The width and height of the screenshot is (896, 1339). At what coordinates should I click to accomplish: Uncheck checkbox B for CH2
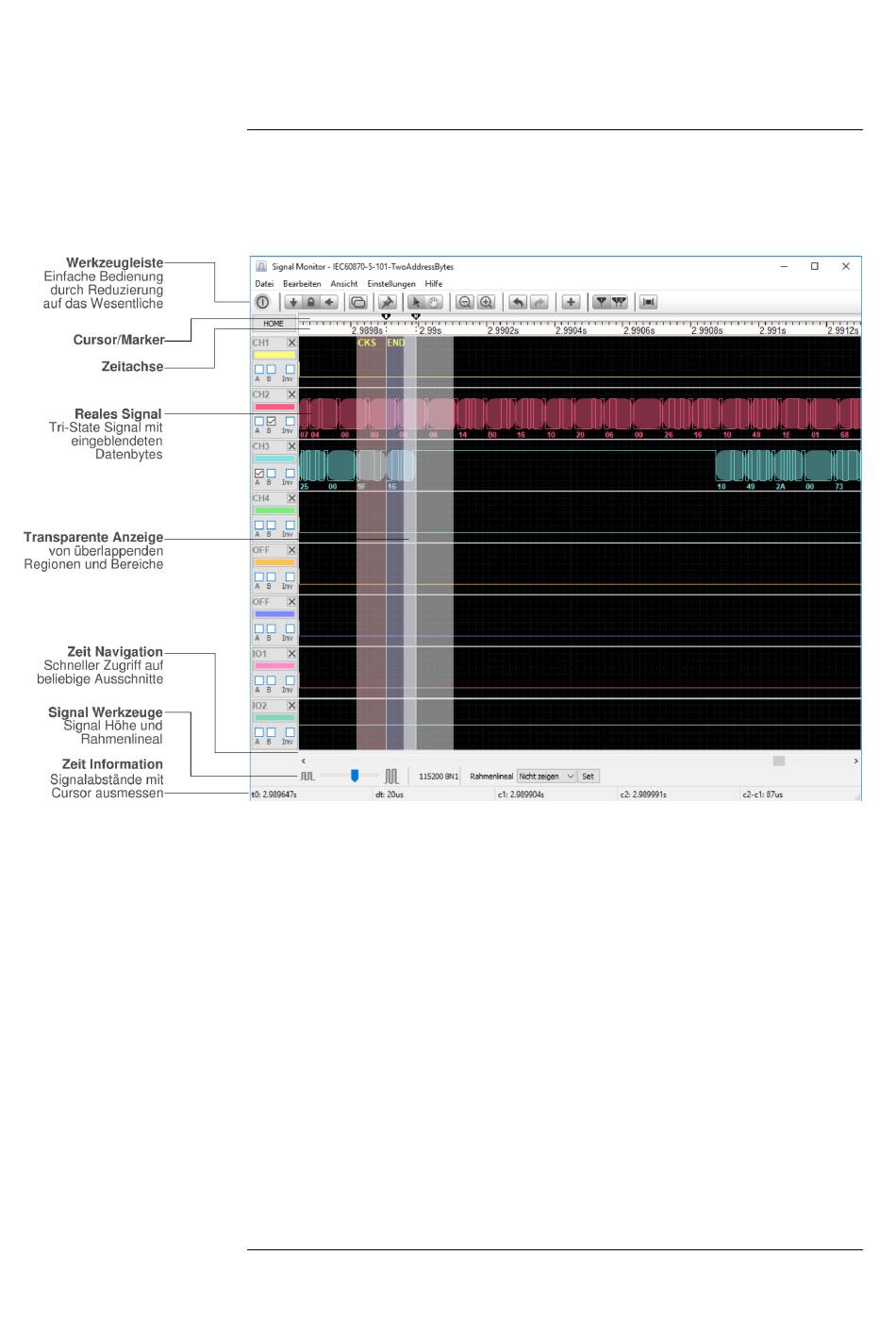[x=271, y=421]
